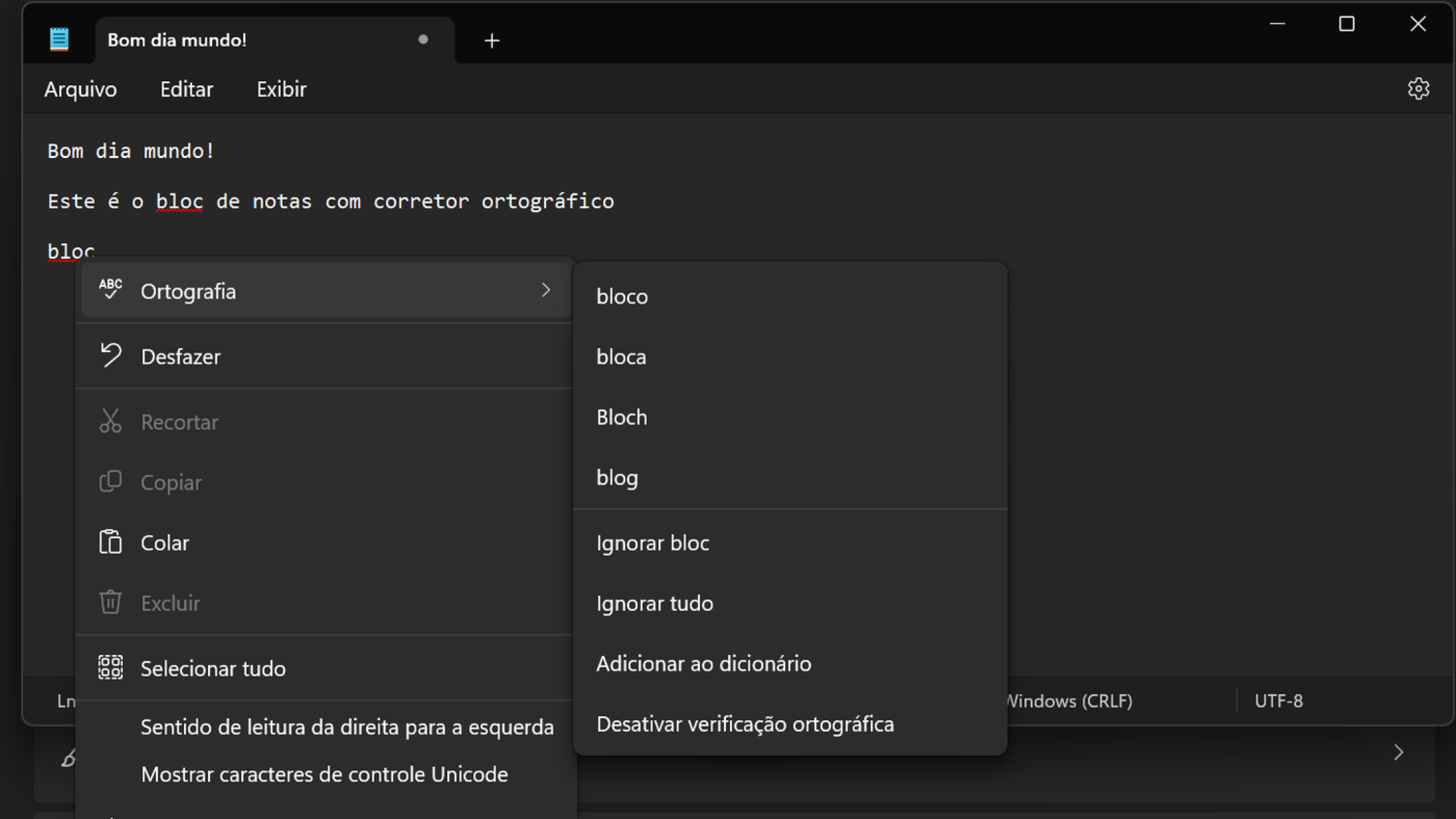Click the Colar clipboard icon
The height and width of the screenshot is (819, 1456).
point(110,542)
